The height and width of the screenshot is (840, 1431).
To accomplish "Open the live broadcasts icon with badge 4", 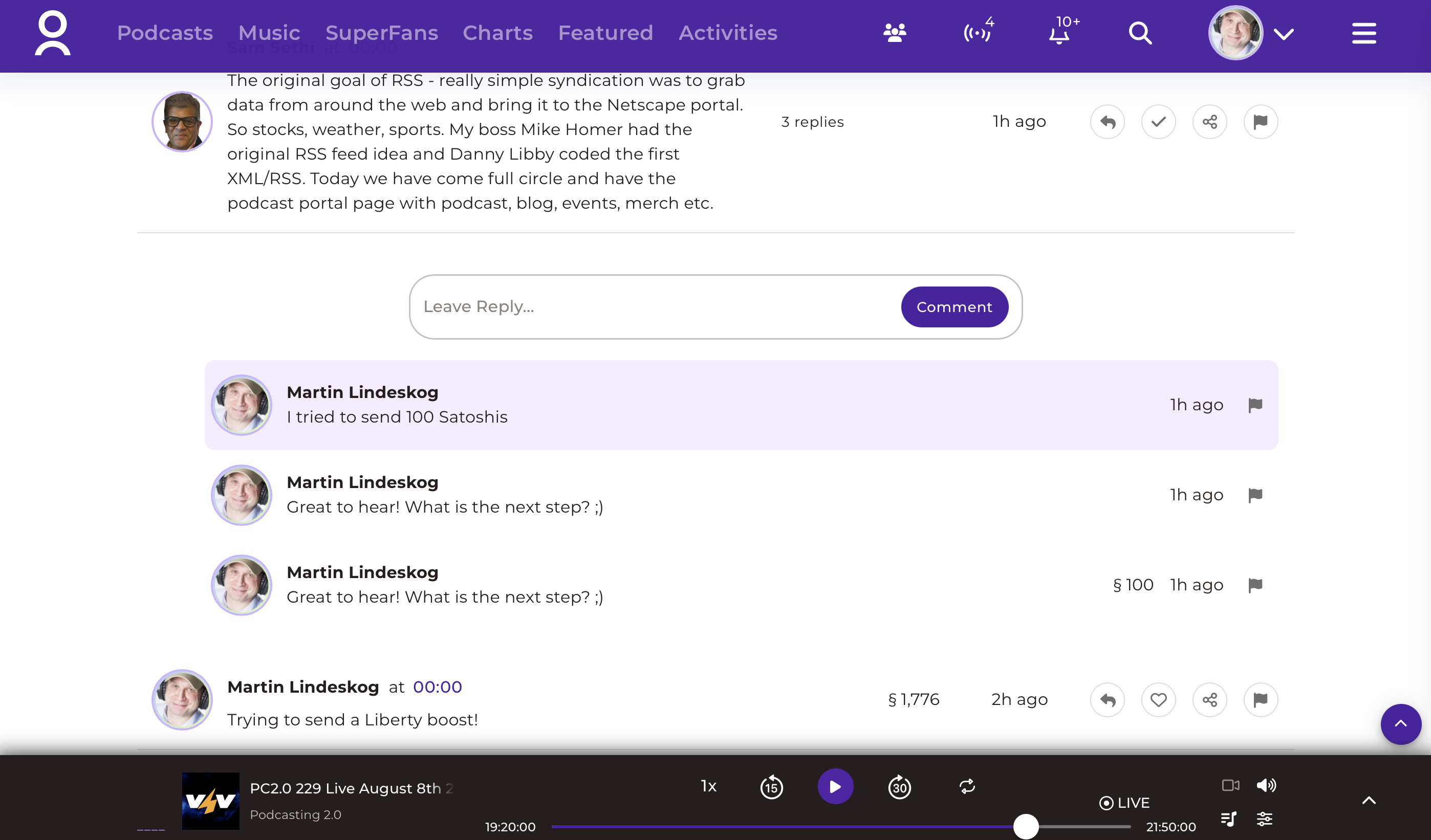I will pos(977,33).
